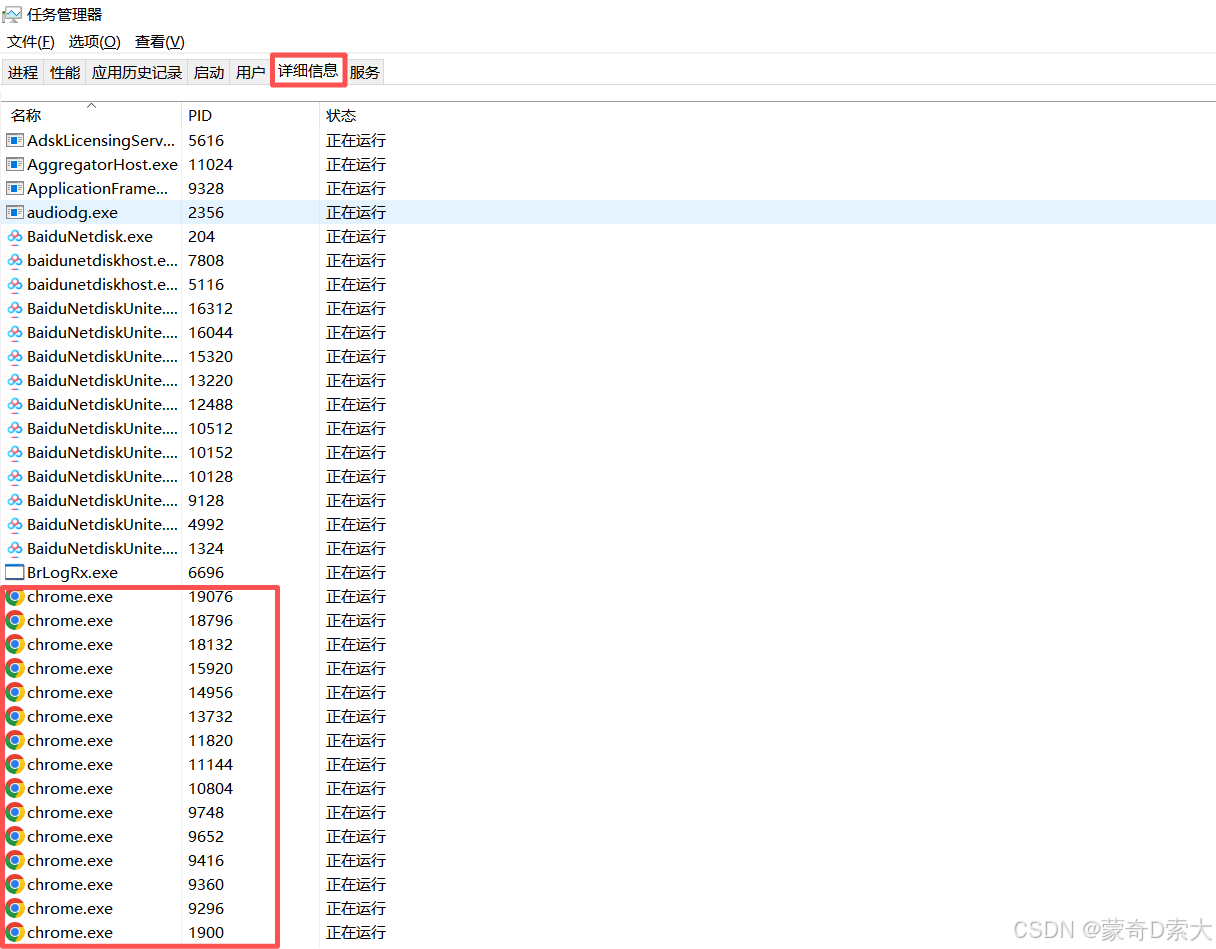Screen dimensions: 1216x949
Task: Click the 正在运行 status for PID 5616
Action: tap(356, 140)
